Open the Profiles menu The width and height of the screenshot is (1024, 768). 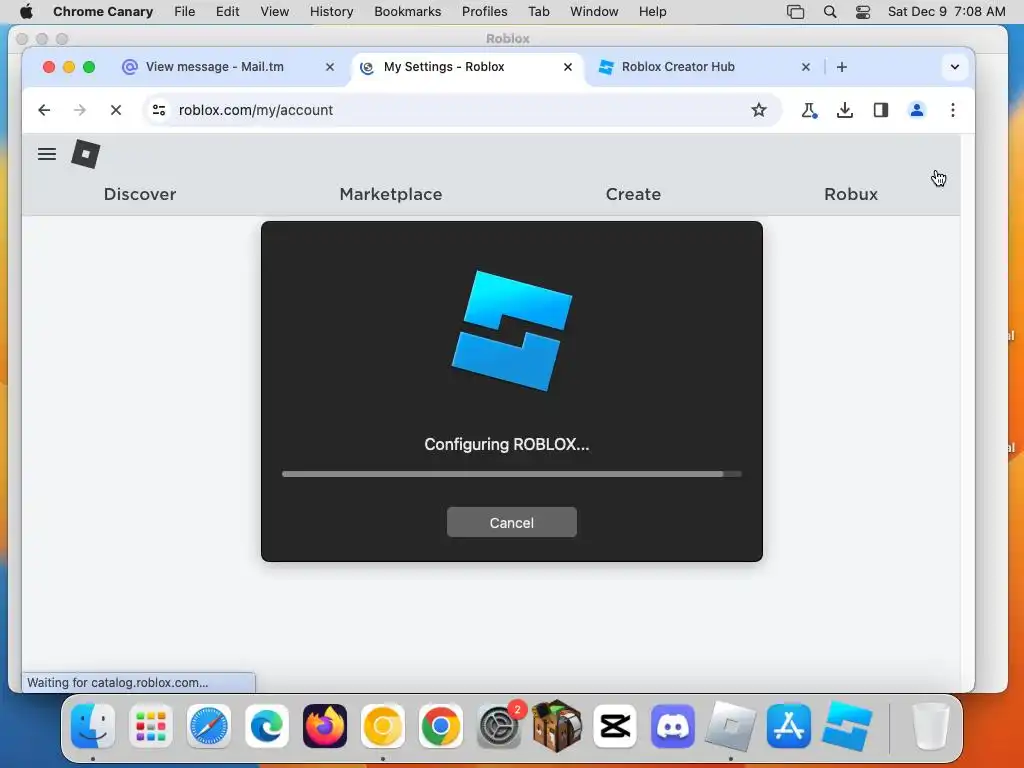click(485, 12)
